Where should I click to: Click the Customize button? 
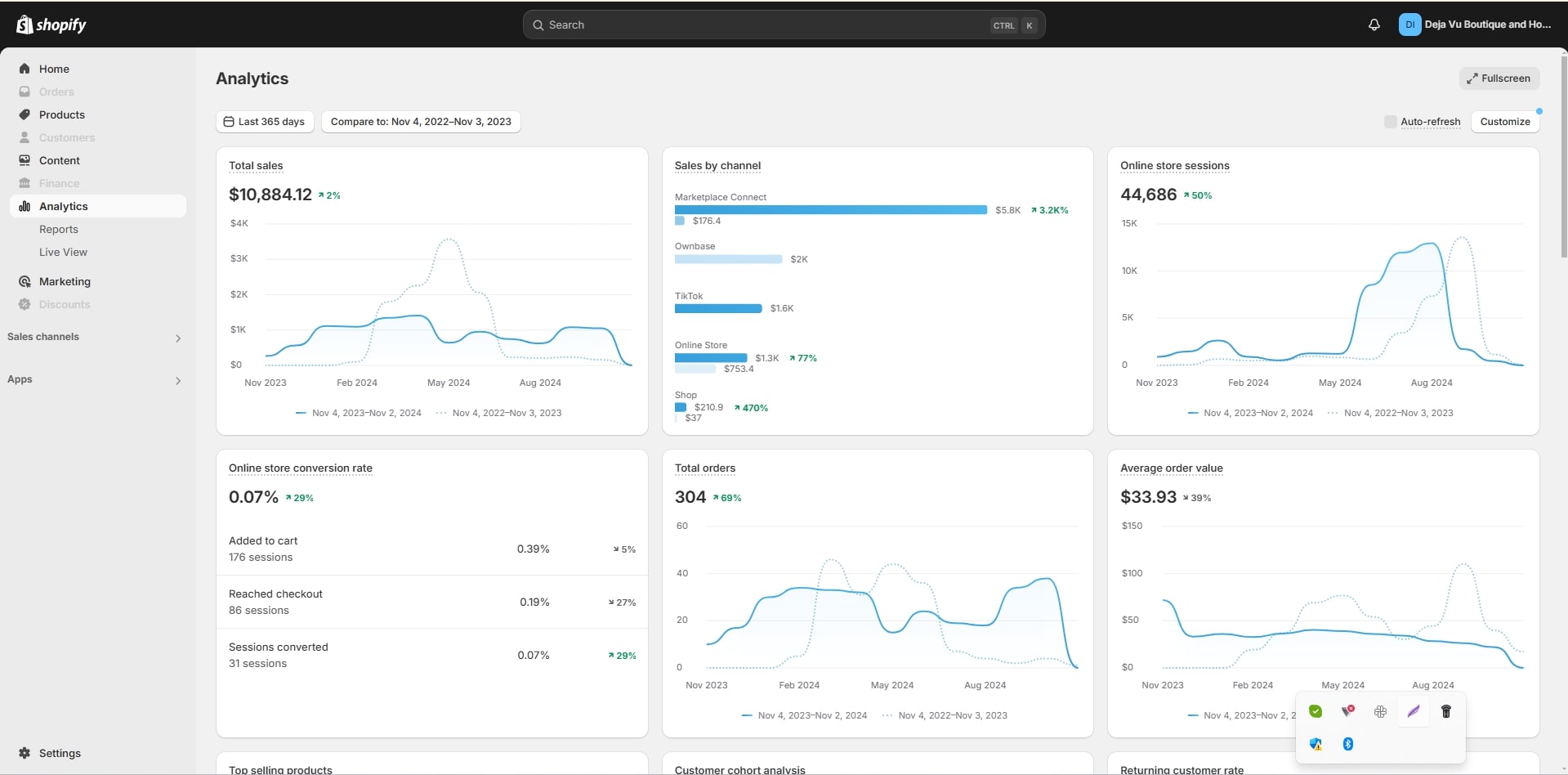[x=1504, y=122]
